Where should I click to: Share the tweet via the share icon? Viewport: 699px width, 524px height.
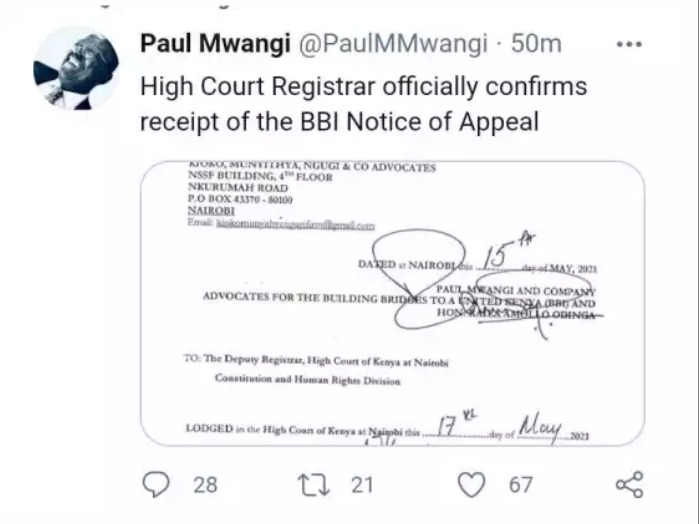coord(629,484)
